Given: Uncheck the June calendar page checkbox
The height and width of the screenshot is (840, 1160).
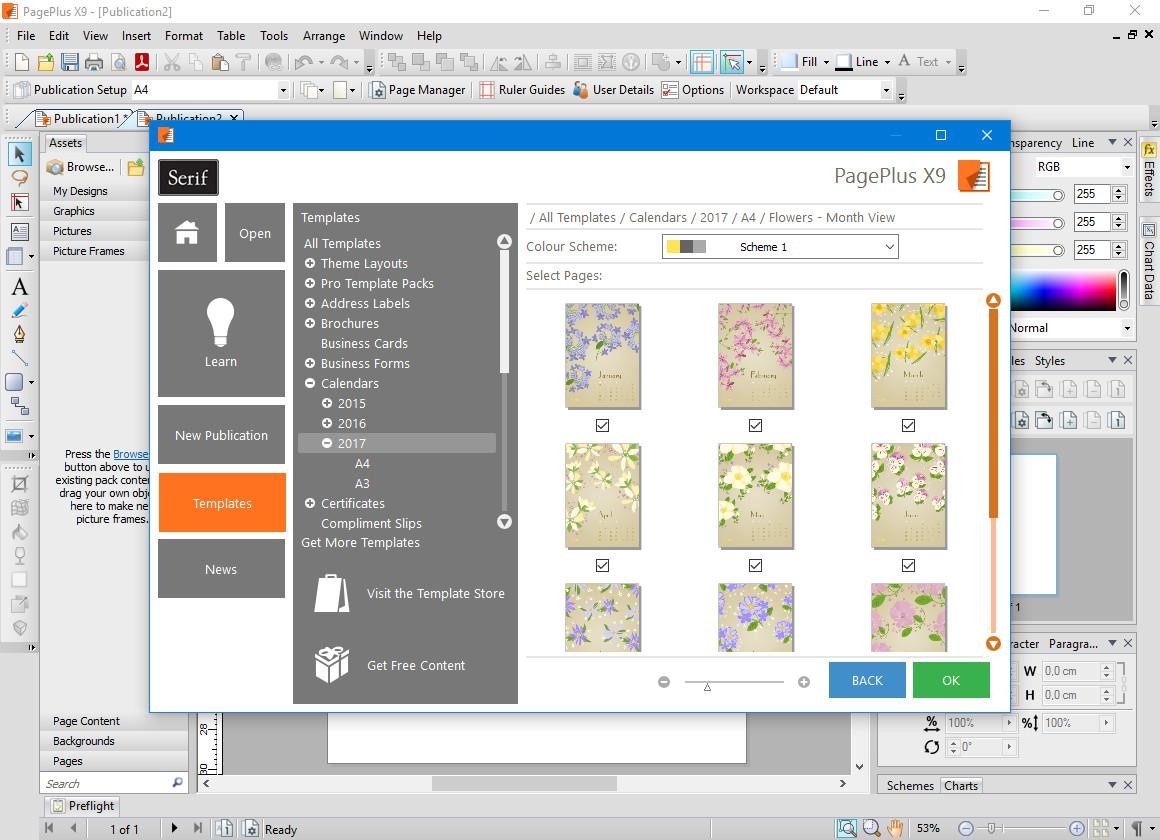Looking at the screenshot, I should pyautogui.click(x=908, y=565).
